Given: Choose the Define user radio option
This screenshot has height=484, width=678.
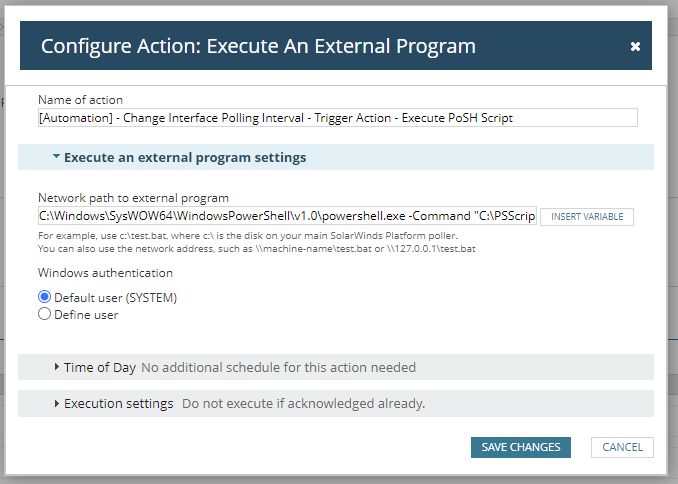Looking at the screenshot, I should click(44, 314).
